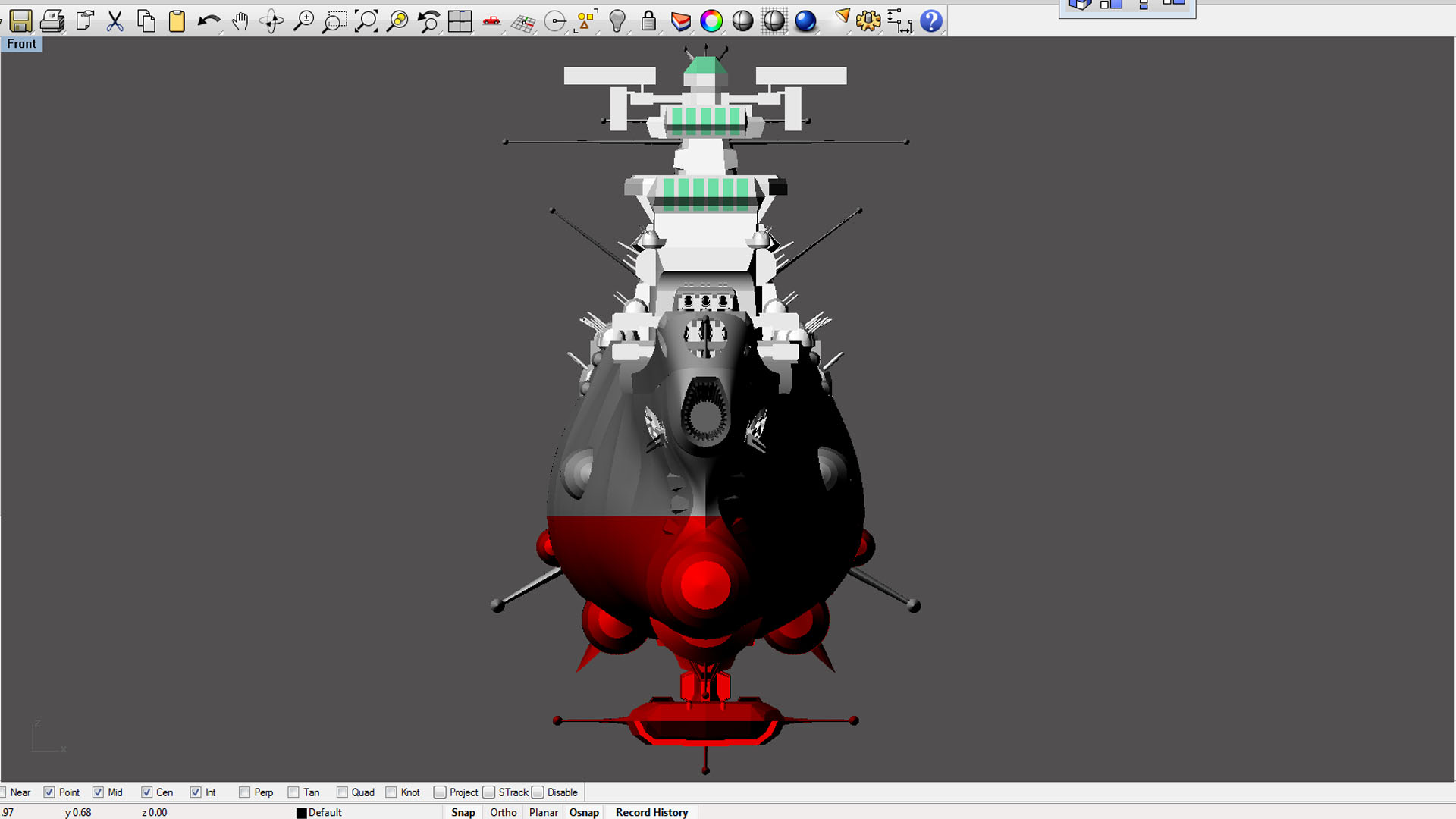The height and width of the screenshot is (819, 1456).
Task: Open the selection shapes tool
Action: (x=586, y=20)
